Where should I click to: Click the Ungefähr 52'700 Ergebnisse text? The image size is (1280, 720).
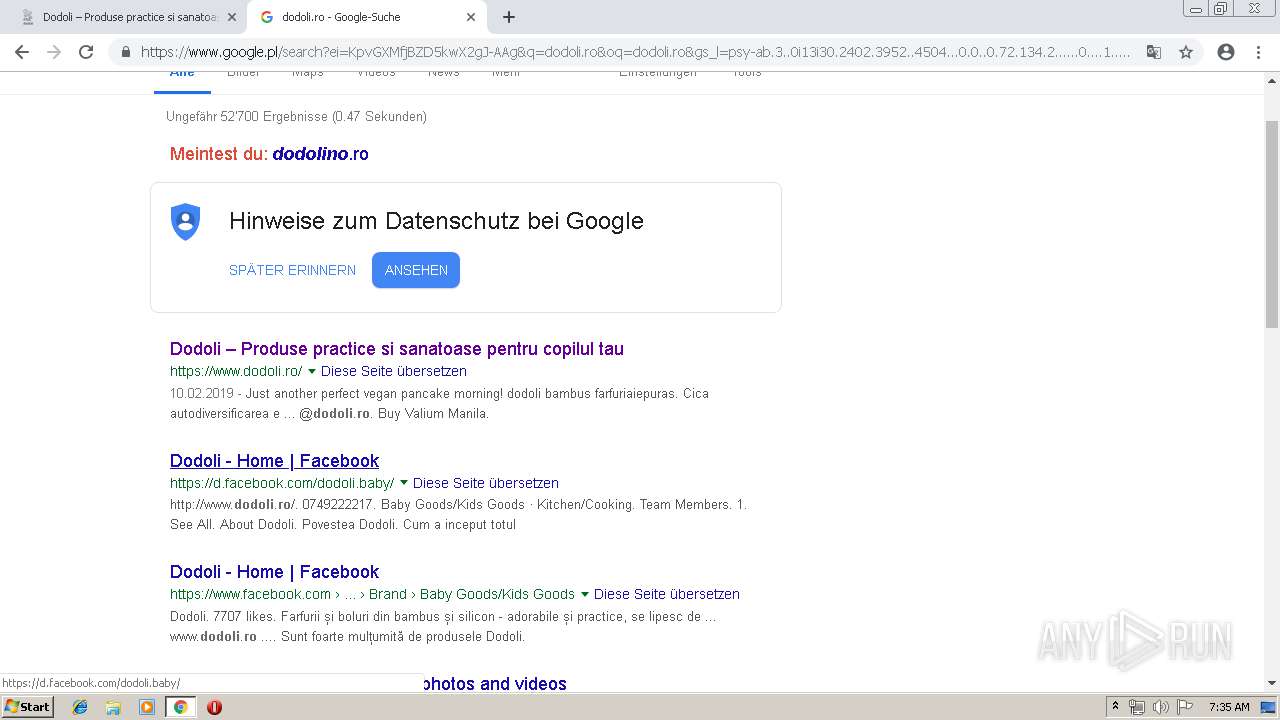pyautogui.click(x=296, y=117)
